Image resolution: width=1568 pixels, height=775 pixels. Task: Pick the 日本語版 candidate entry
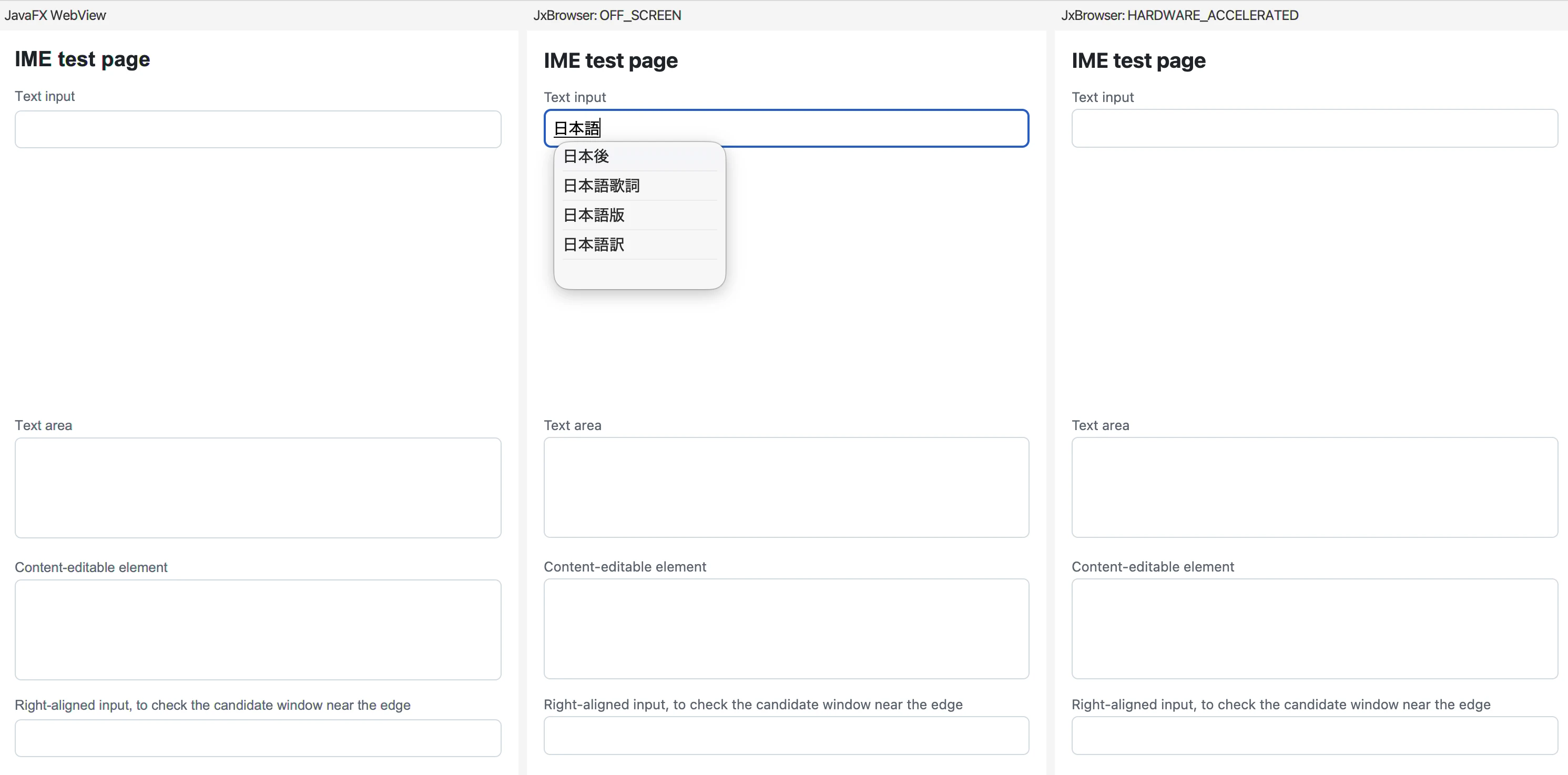639,215
